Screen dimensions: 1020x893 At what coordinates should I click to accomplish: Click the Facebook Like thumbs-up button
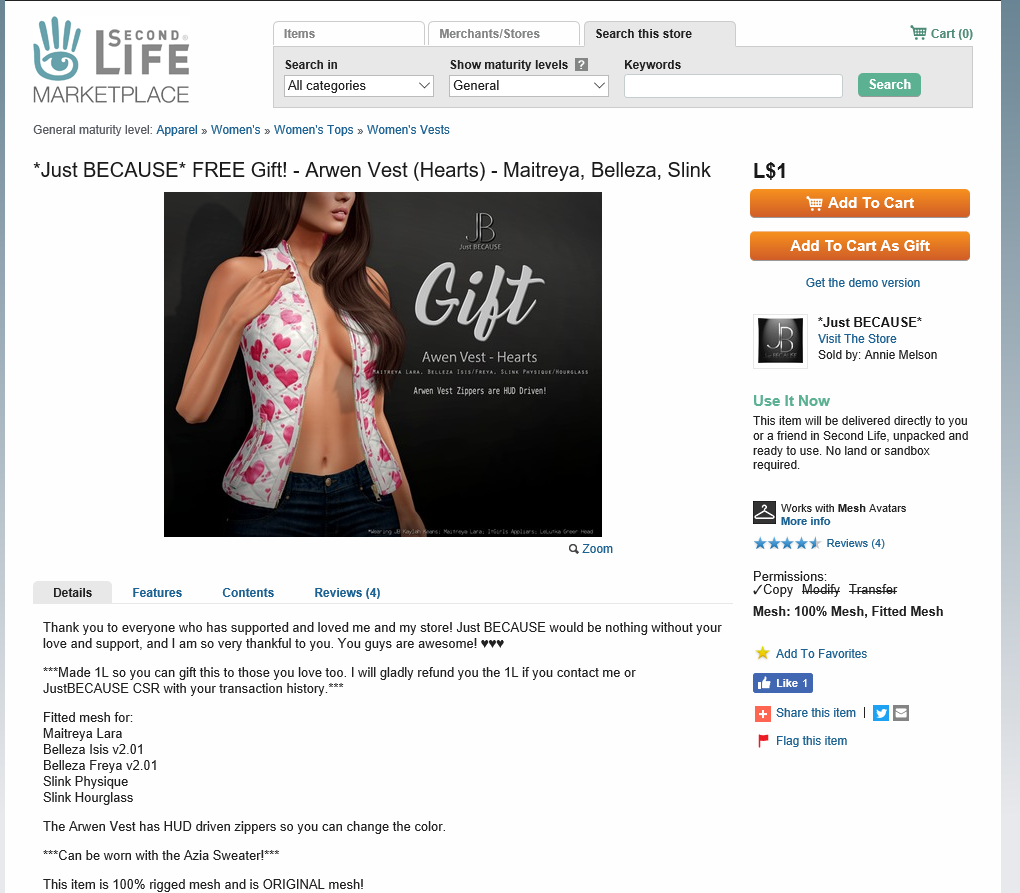(783, 683)
